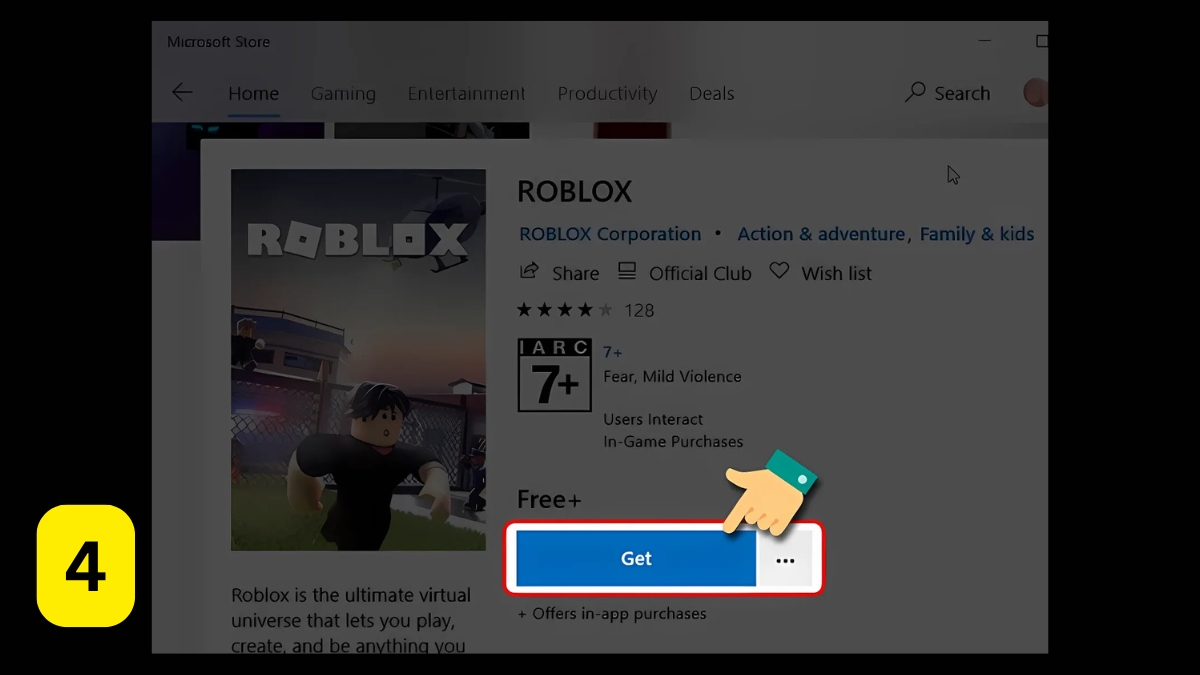This screenshot has height=675, width=1200.
Task: Open Action & adventure category link
Action: click(822, 234)
